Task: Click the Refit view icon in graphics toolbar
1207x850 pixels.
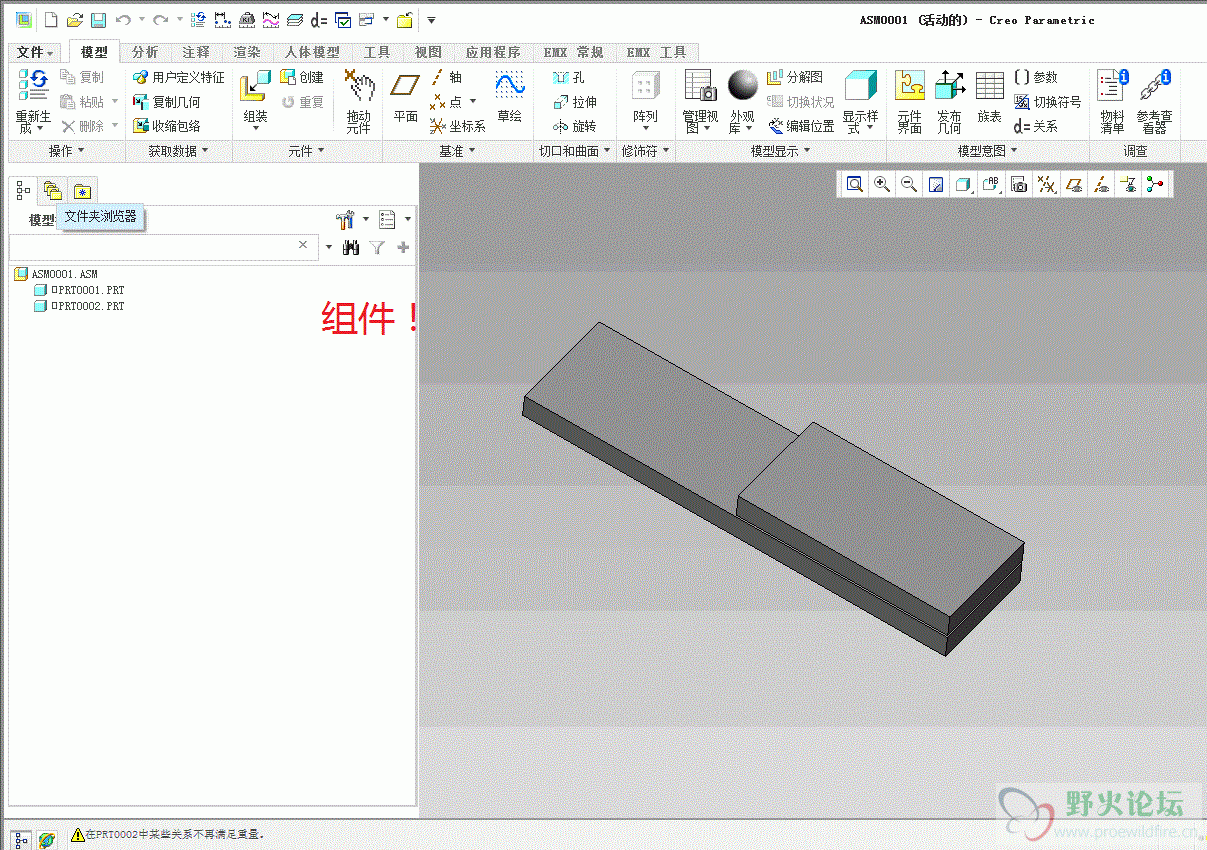Action: point(854,184)
